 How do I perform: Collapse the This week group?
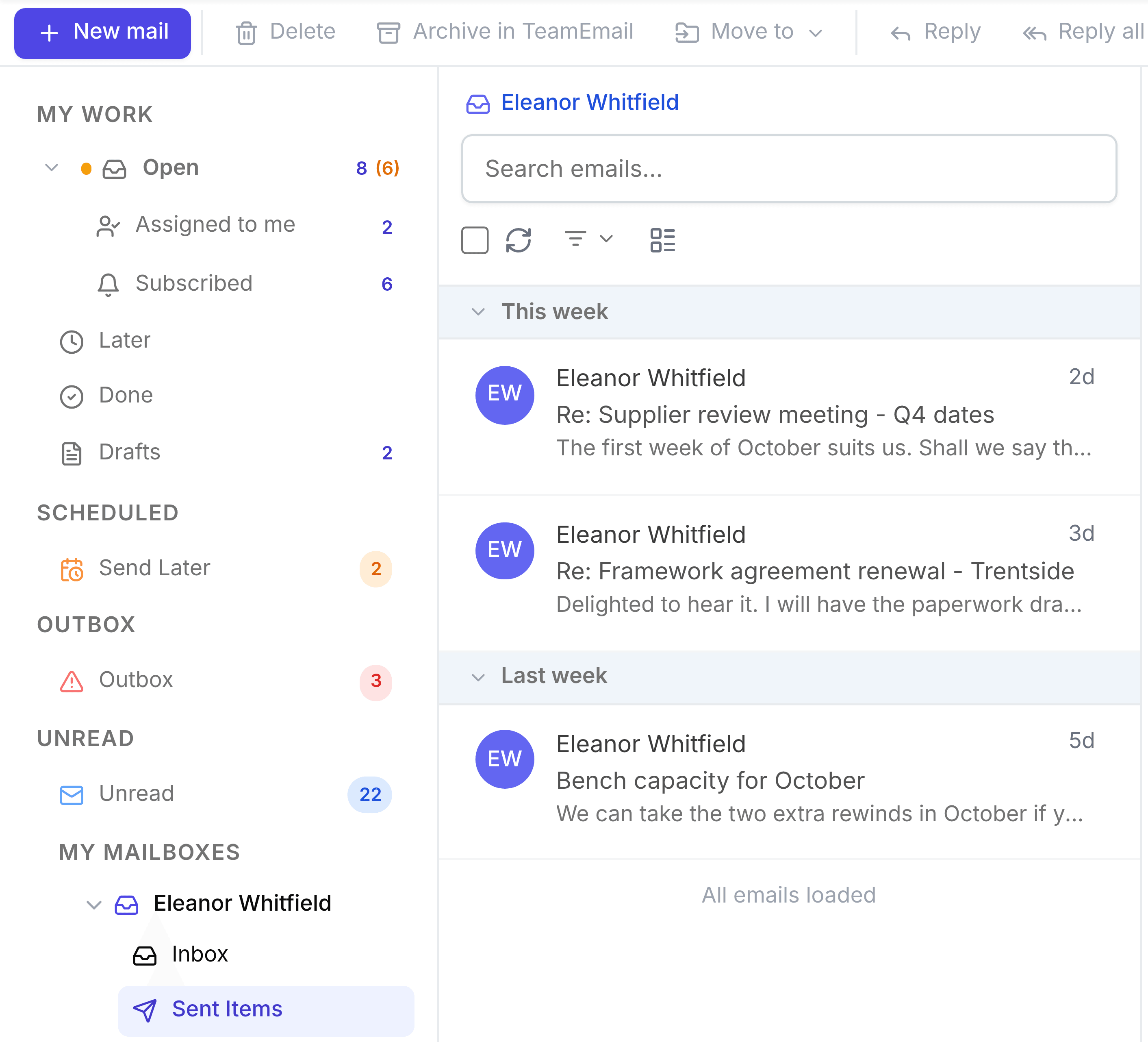(478, 312)
